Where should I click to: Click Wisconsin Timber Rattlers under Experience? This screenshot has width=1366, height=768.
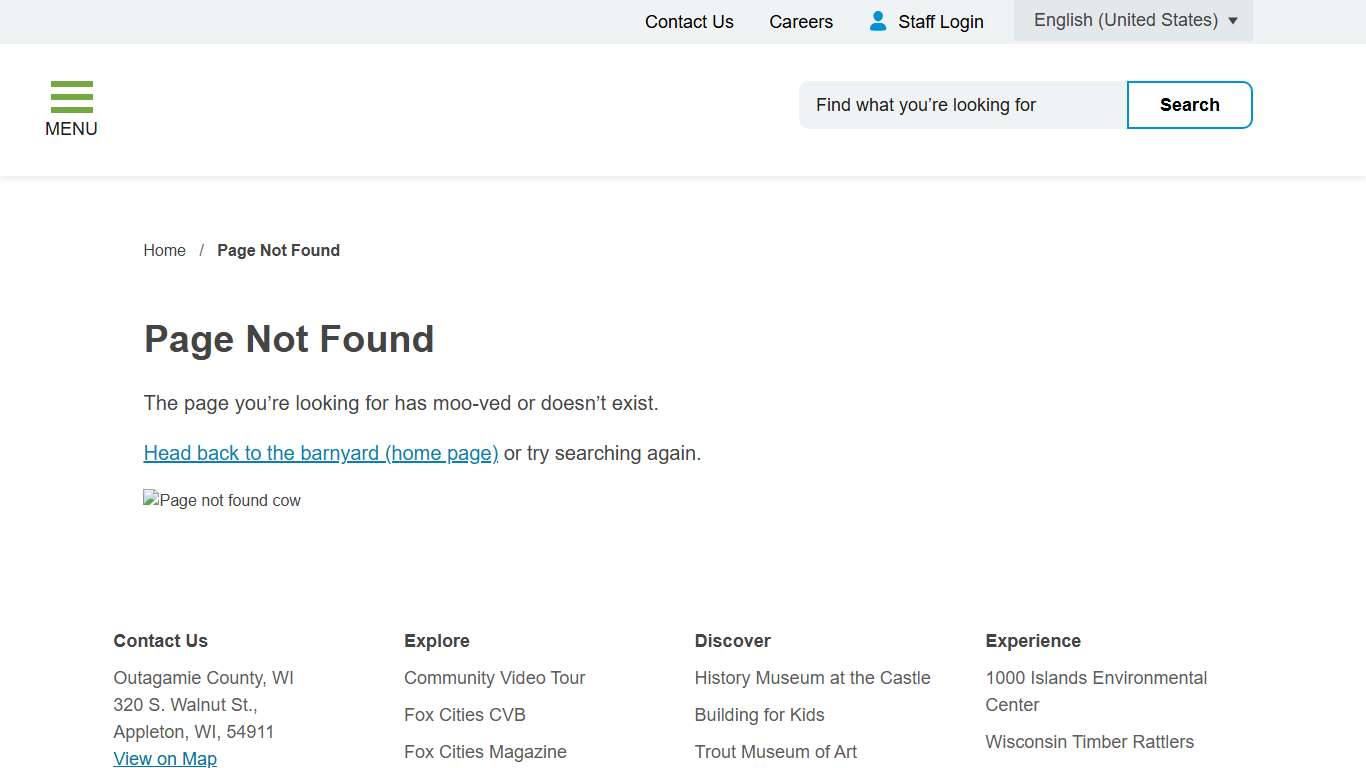pyautogui.click(x=1089, y=741)
